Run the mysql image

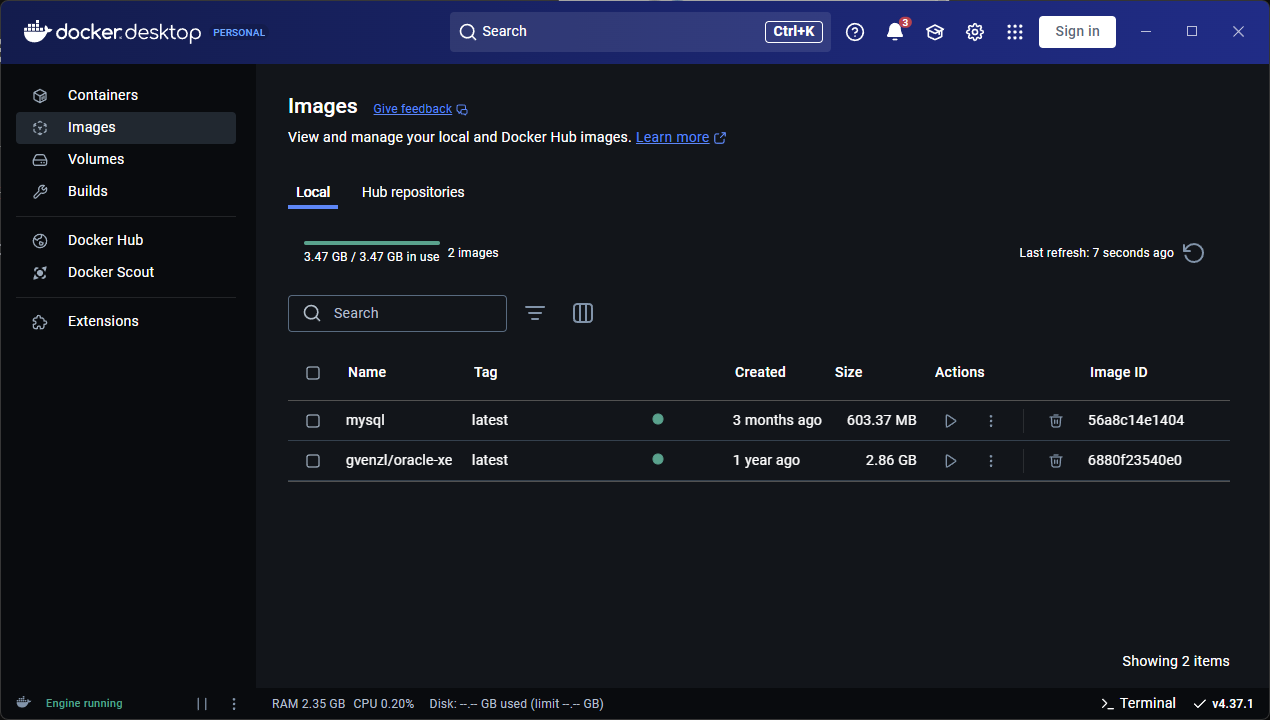(x=950, y=420)
